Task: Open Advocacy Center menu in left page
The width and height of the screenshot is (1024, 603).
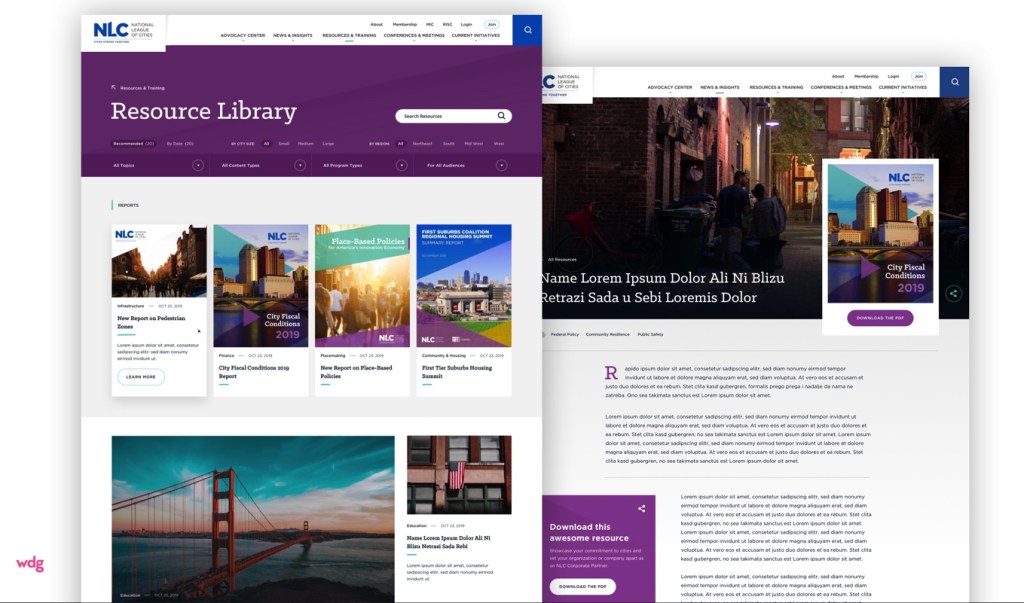Action: pos(242,36)
